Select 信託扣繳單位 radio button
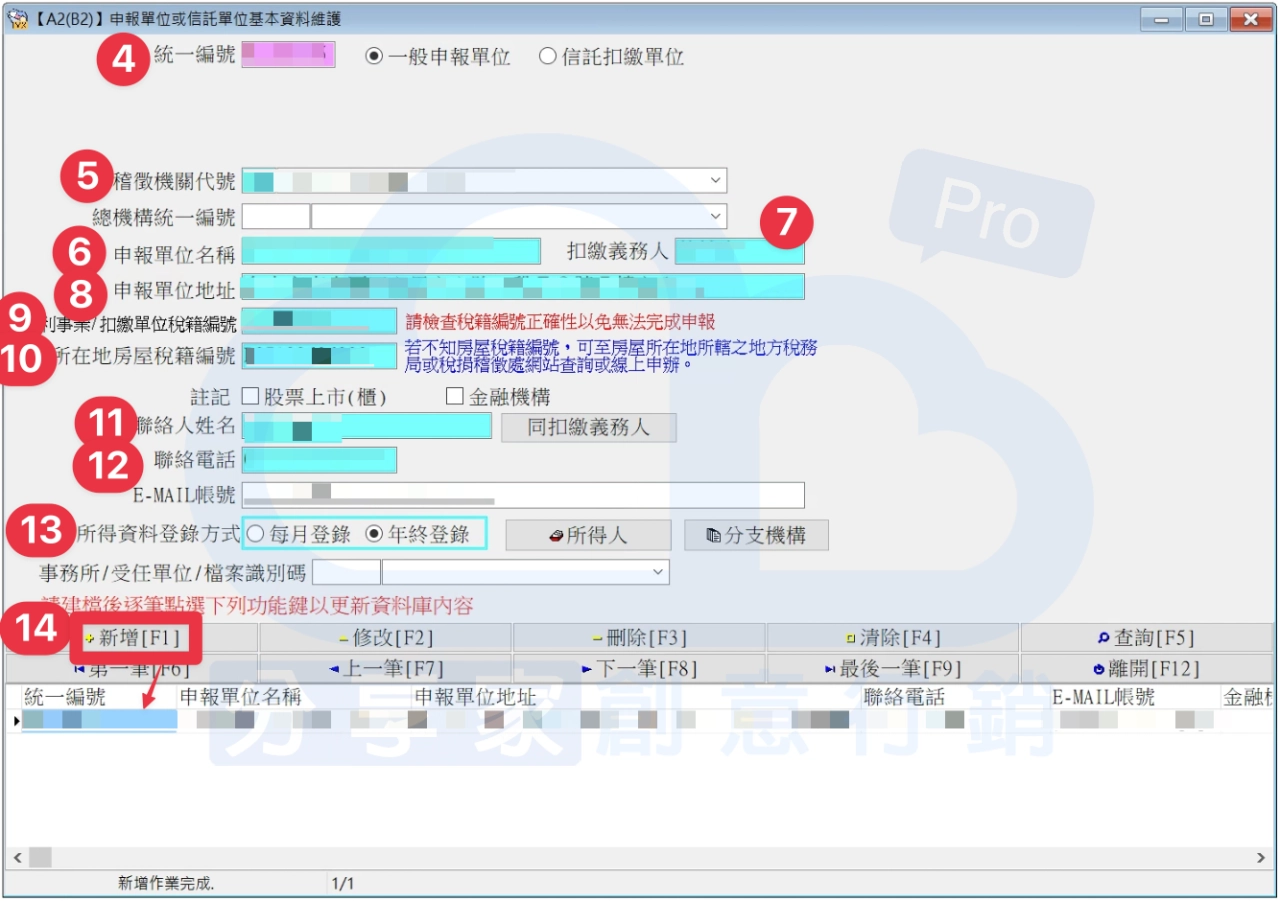This screenshot has height=901, width=1280. [x=547, y=57]
